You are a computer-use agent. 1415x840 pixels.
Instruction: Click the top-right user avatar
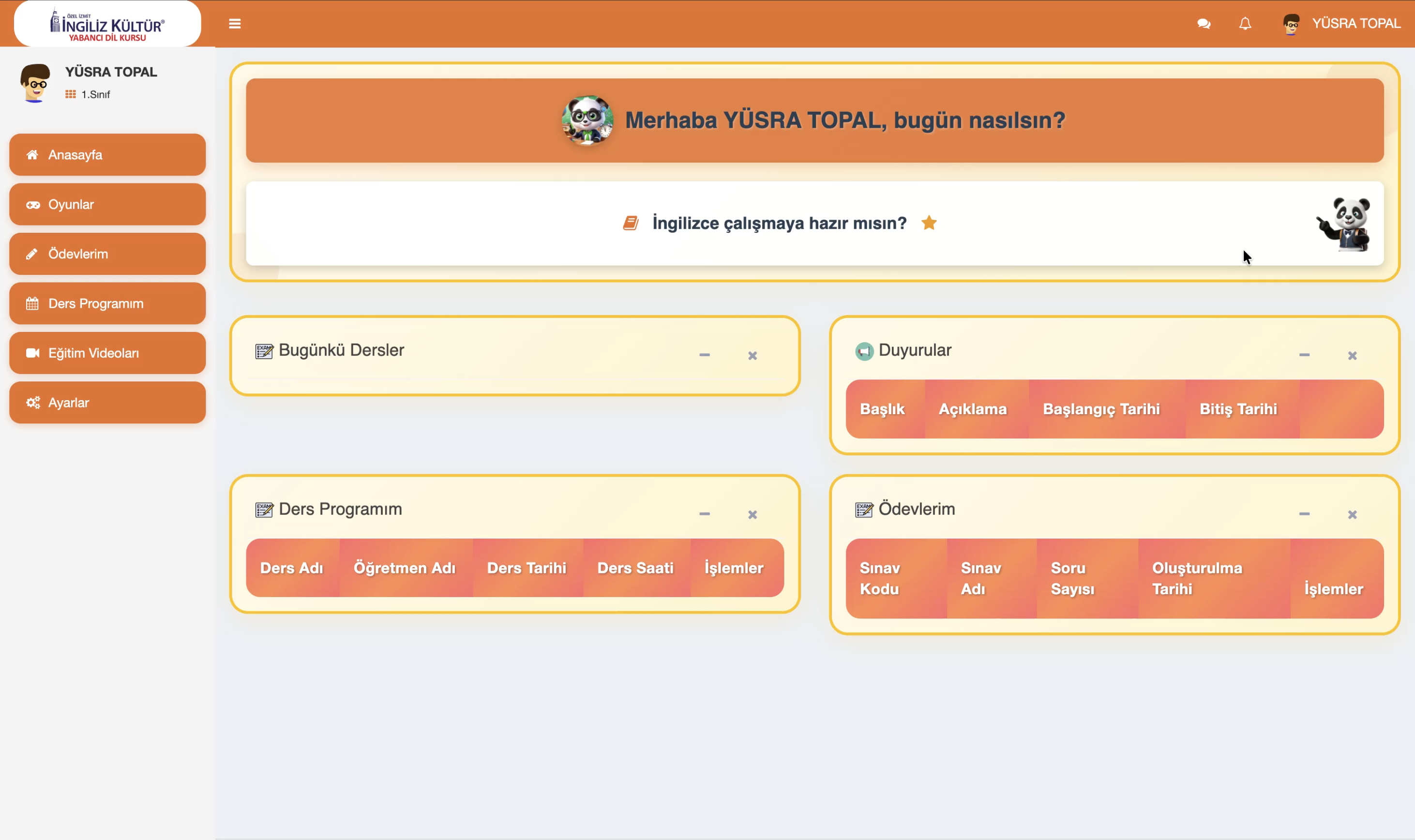click(1291, 24)
